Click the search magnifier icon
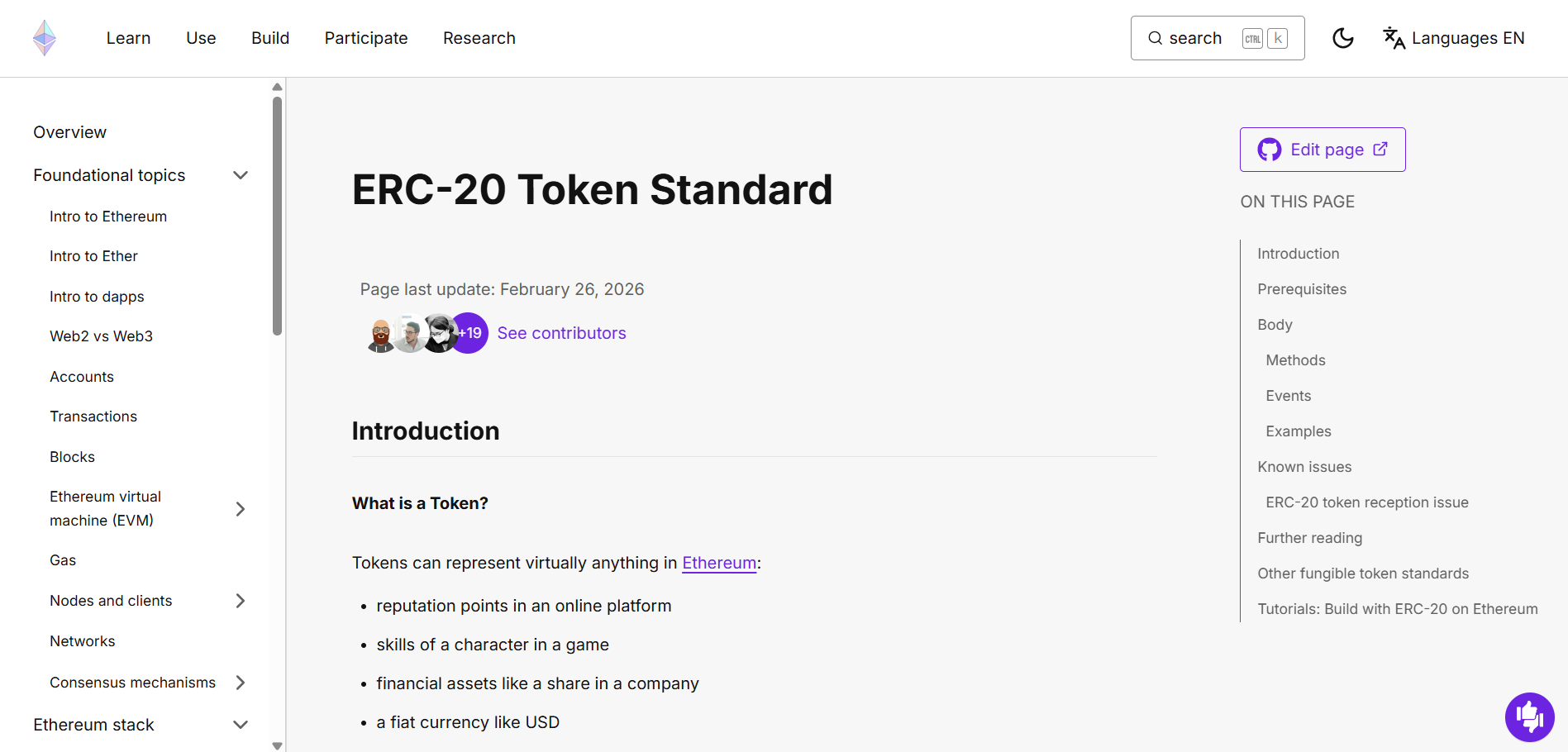The width and height of the screenshot is (1568, 752). coord(1154,38)
